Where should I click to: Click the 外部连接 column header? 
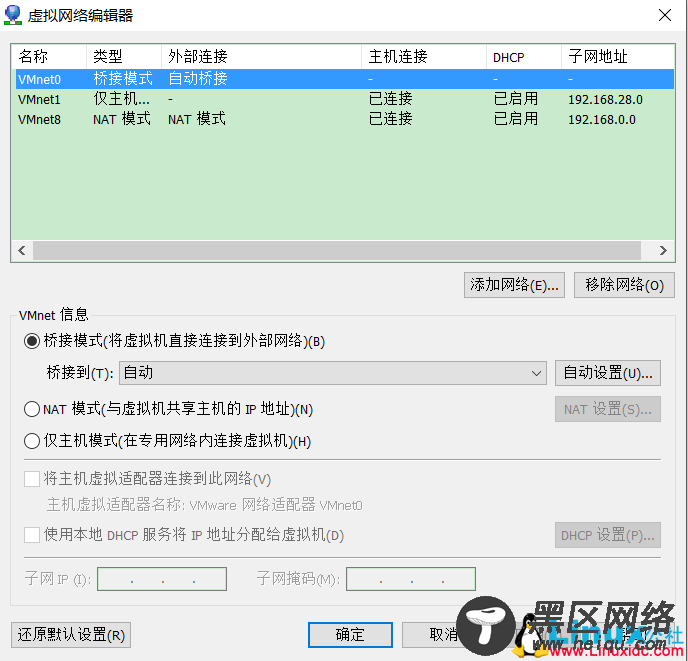click(x=262, y=57)
